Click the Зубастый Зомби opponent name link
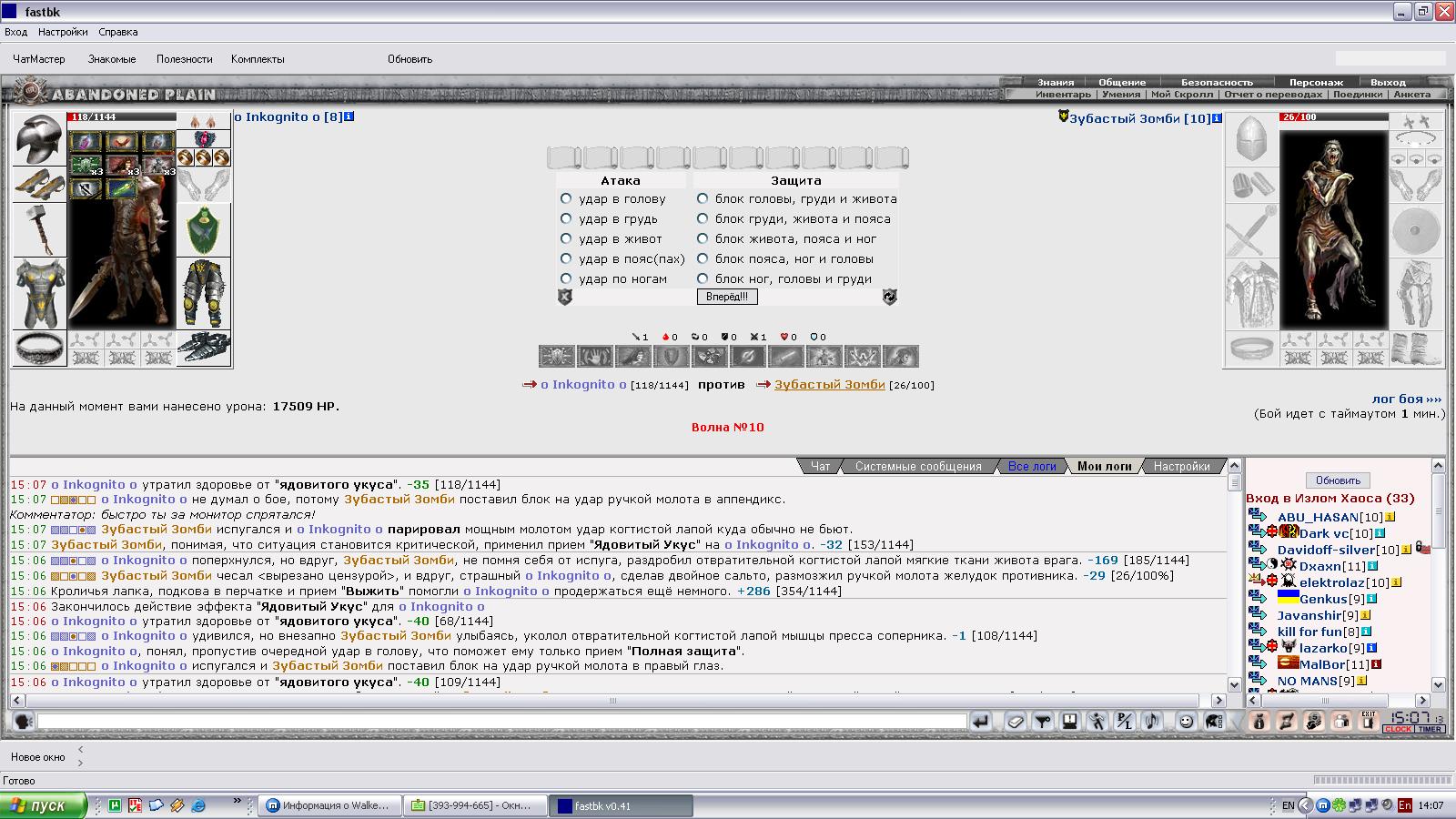 tap(829, 384)
